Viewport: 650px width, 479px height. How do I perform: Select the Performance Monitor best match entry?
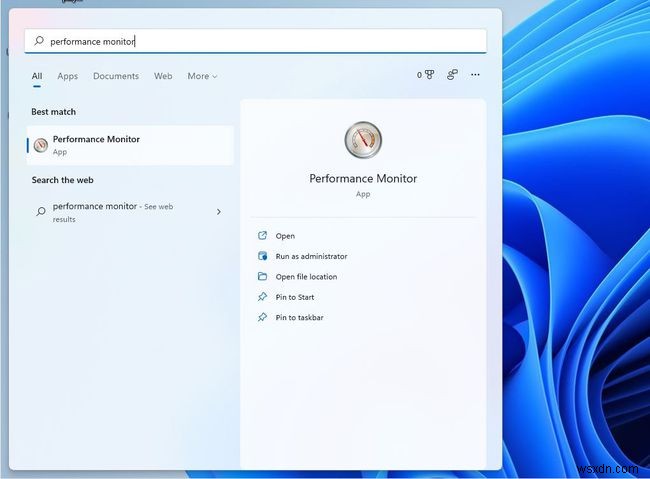(130, 145)
